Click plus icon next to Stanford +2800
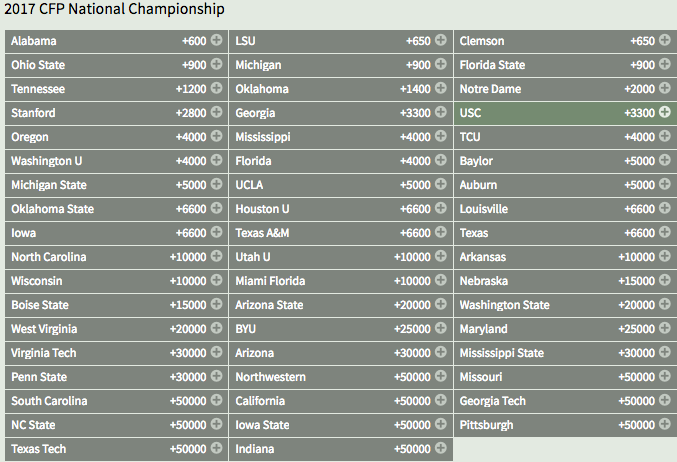This screenshot has height=462, width=677. click(x=216, y=112)
